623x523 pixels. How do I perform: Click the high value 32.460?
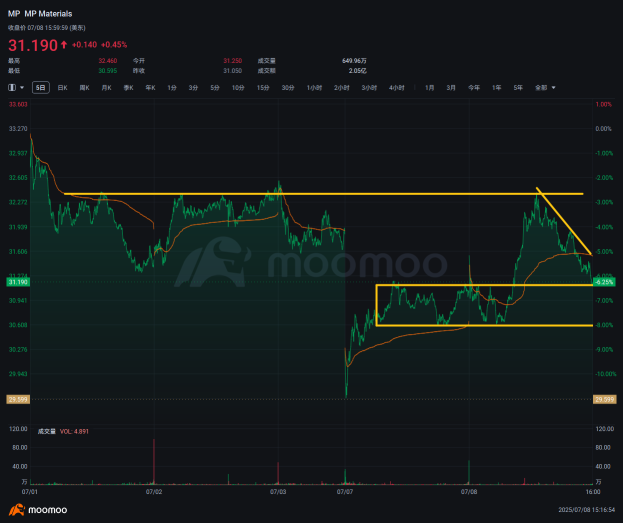pyautogui.click(x=108, y=61)
